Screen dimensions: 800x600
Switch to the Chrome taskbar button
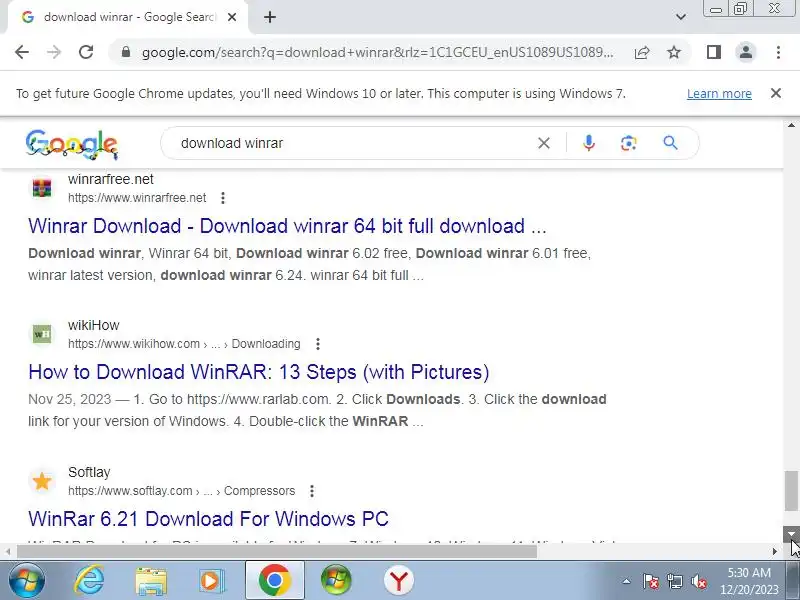275,580
